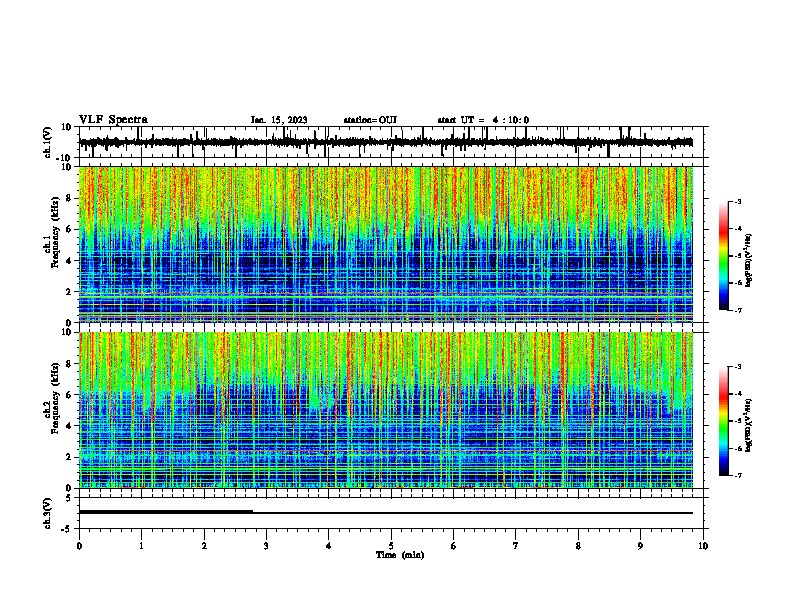Click time axis tick label "6"
The image size is (792, 612).
[454, 546]
